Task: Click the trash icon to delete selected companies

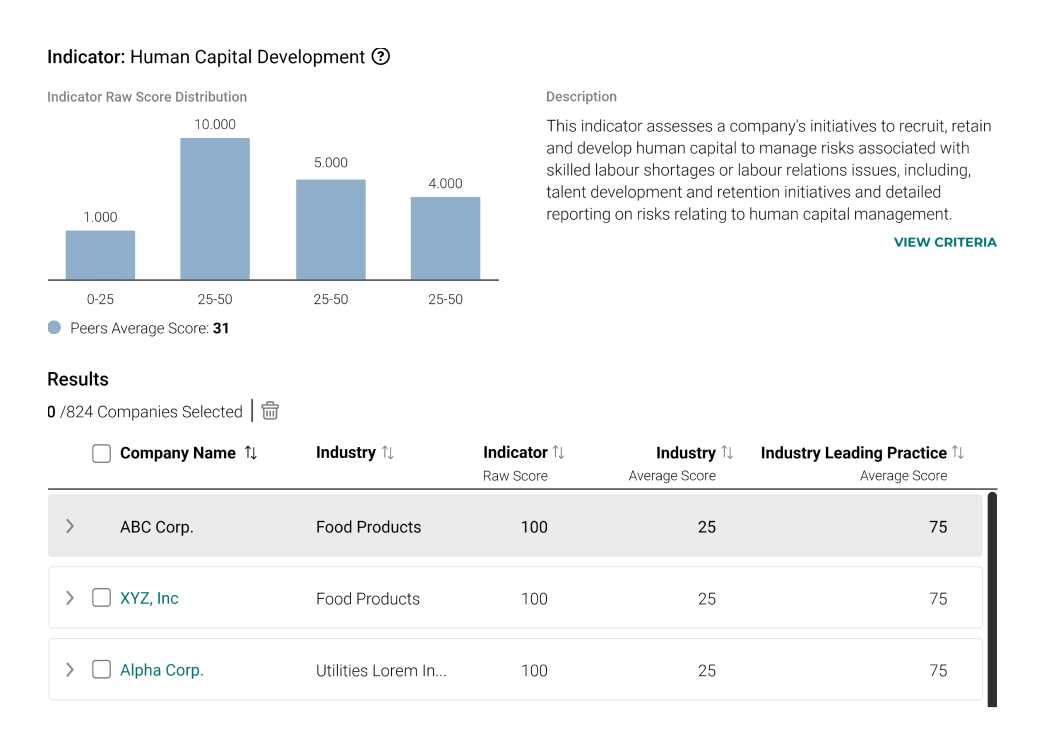Action: click(x=270, y=411)
